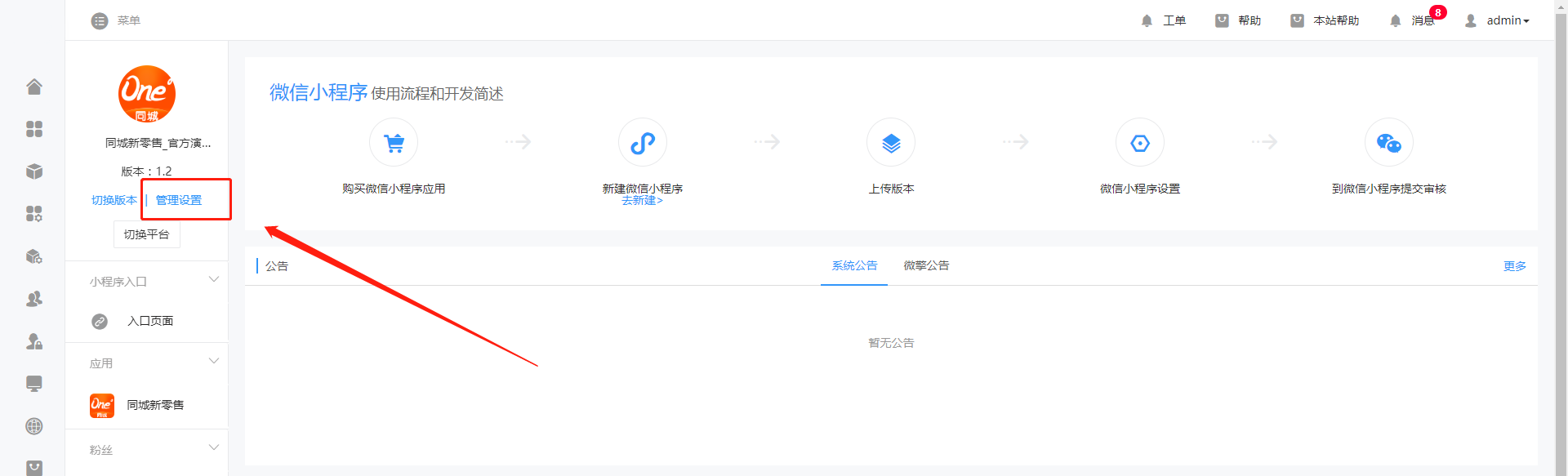Select the WeChat icon for 提交审核
Image resolution: width=1568 pixels, height=476 pixels.
pos(1389,143)
